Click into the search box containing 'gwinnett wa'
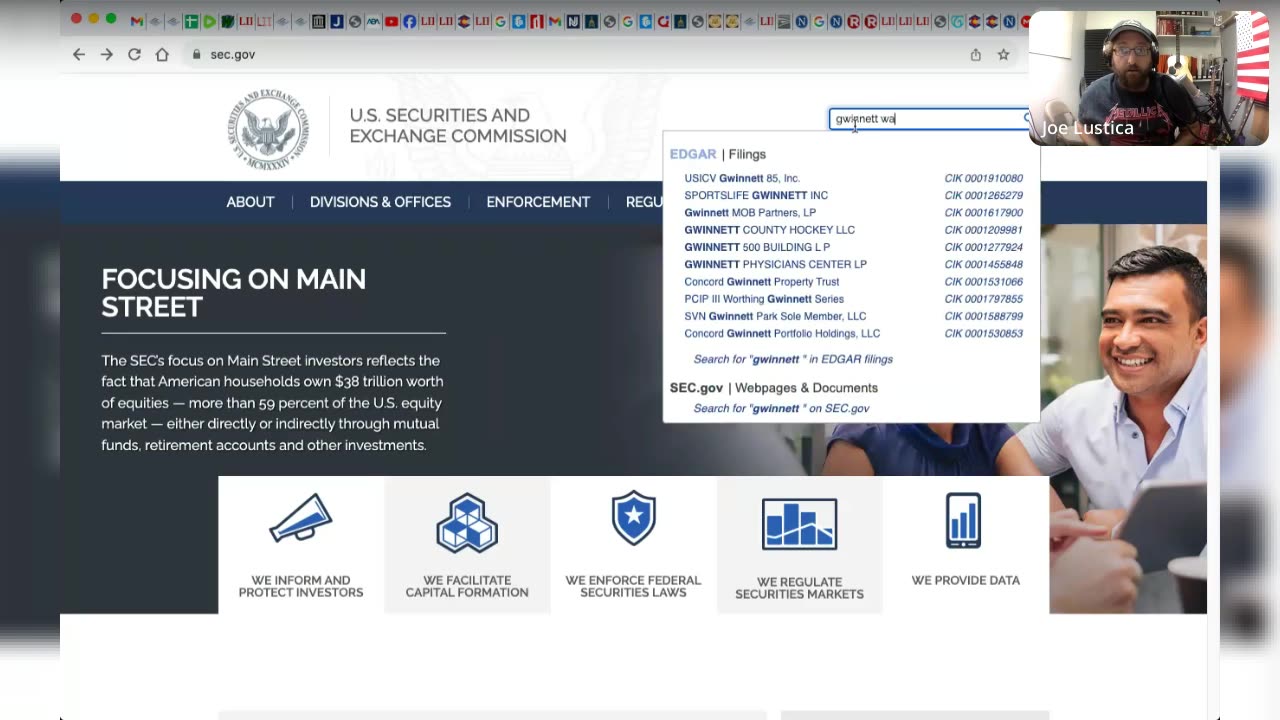 pyautogui.click(x=929, y=119)
